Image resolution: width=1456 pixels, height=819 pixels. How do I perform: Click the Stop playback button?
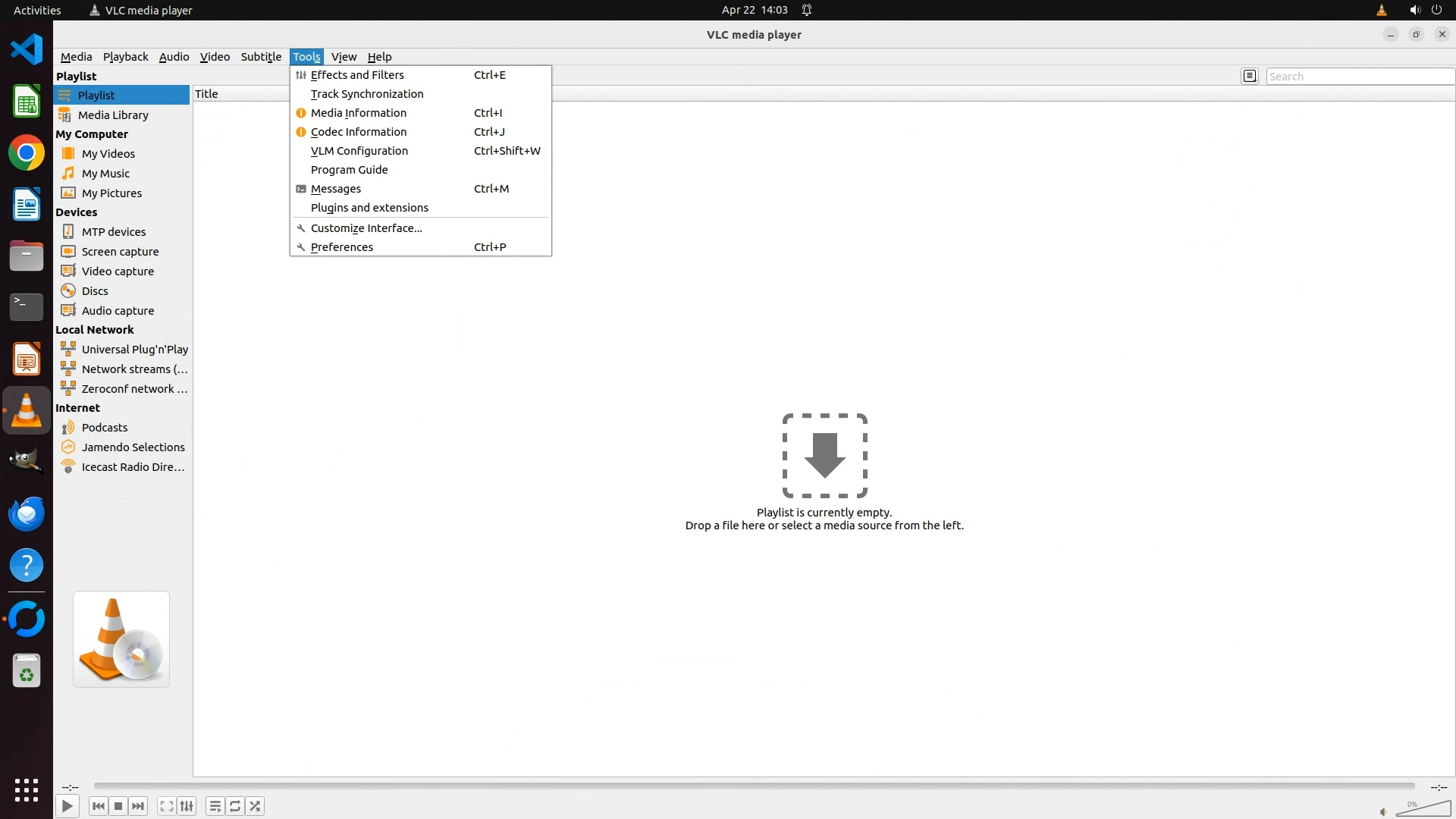pyautogui.click(x=118, y=806)
